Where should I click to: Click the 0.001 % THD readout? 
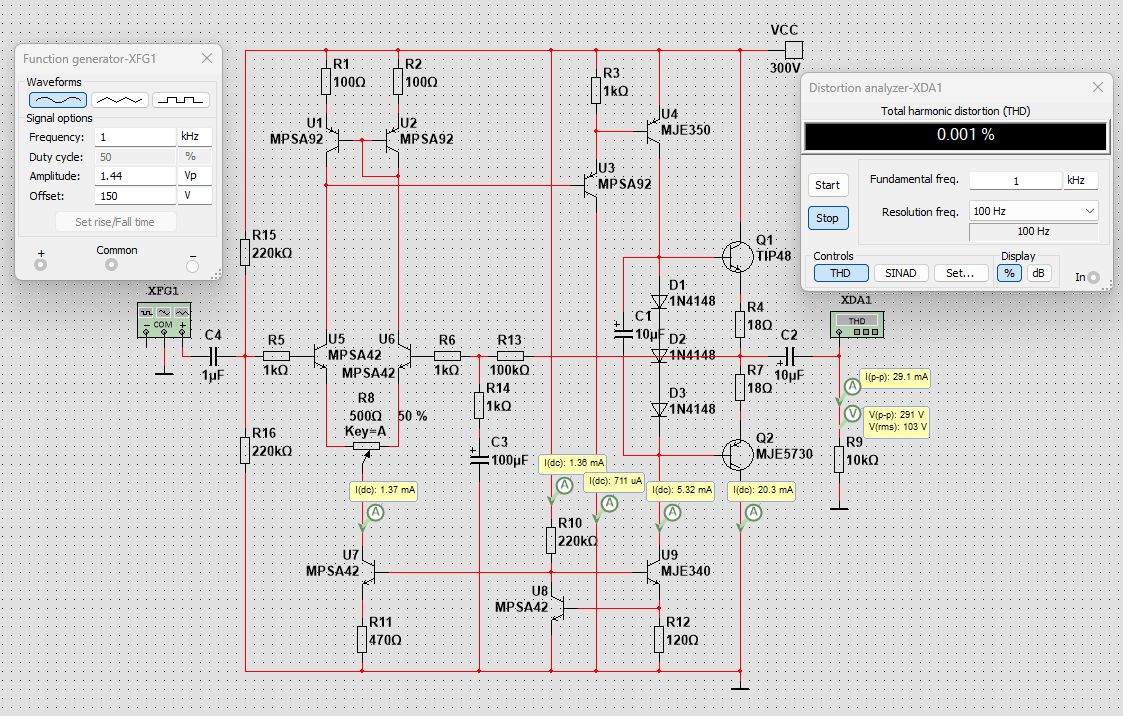pyautogui.click(x=955, y=135)
